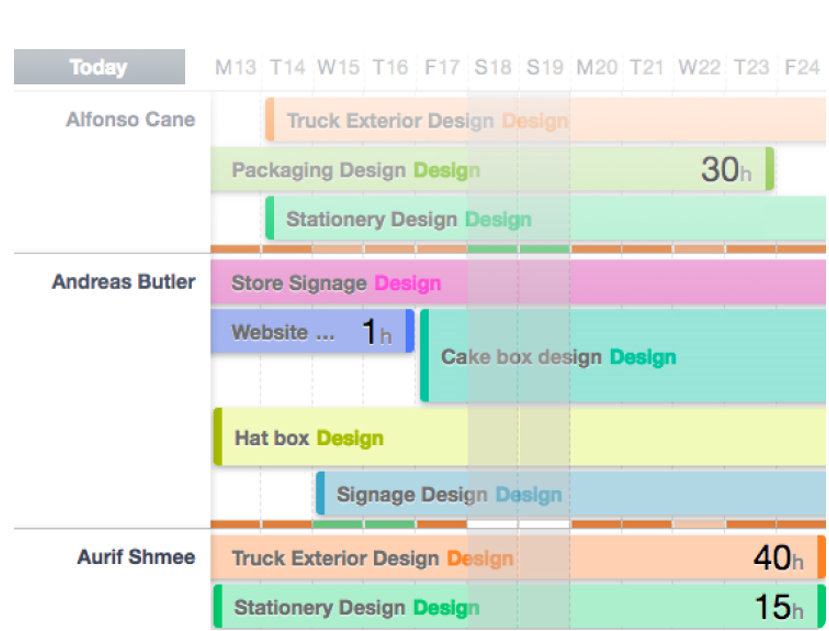Click the Andreas Butler resource name

pos(124,282)
